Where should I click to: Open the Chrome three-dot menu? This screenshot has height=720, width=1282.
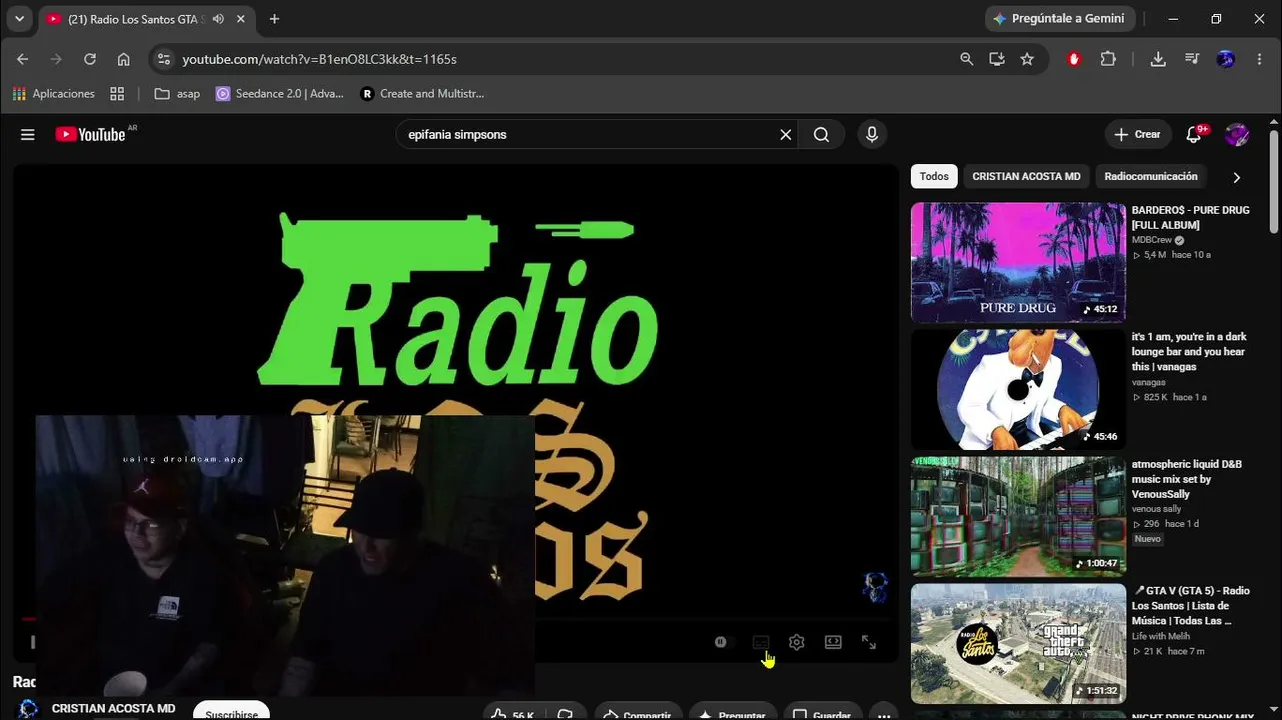click(x=1259, y=59)
